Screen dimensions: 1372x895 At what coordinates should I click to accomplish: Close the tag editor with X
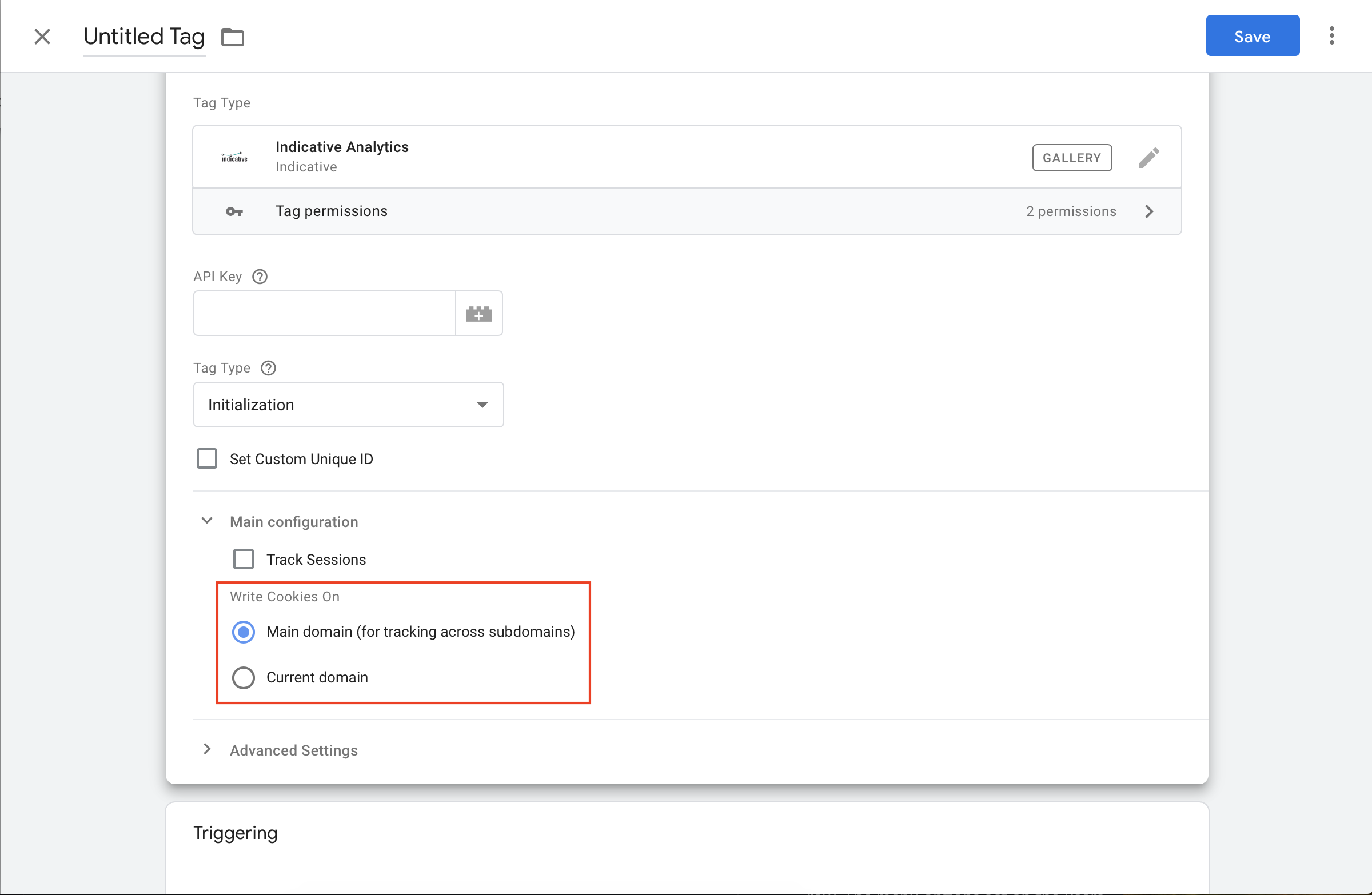[42, 37]
